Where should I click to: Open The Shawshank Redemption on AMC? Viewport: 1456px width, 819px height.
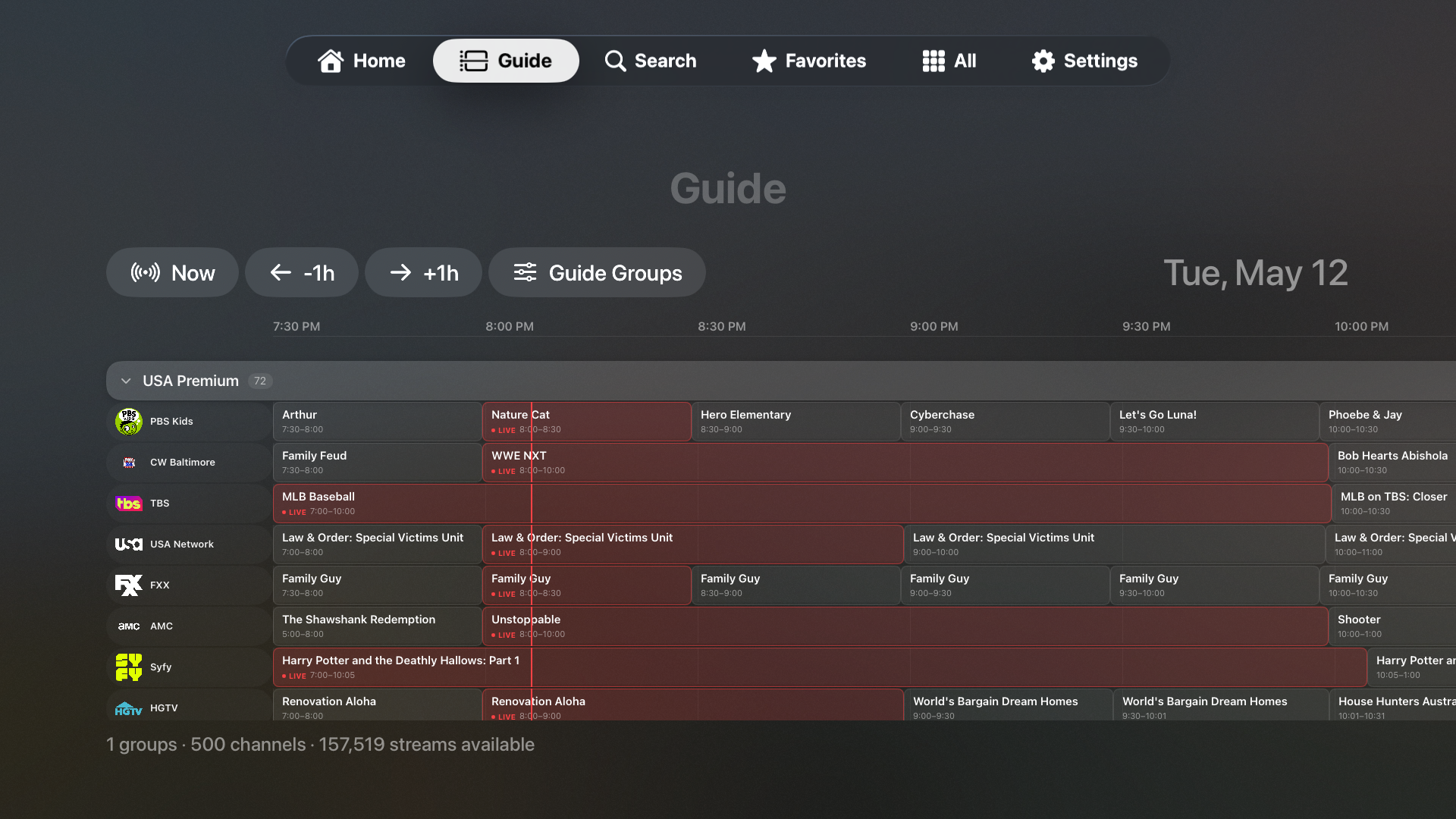(377, 626)
